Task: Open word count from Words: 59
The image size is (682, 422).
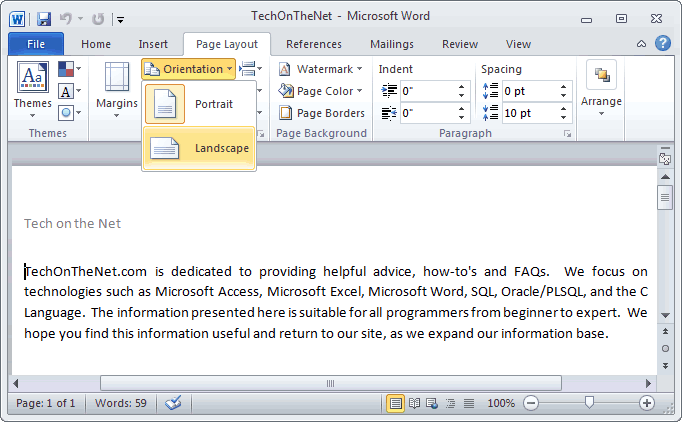Action: tap(120, 403)
